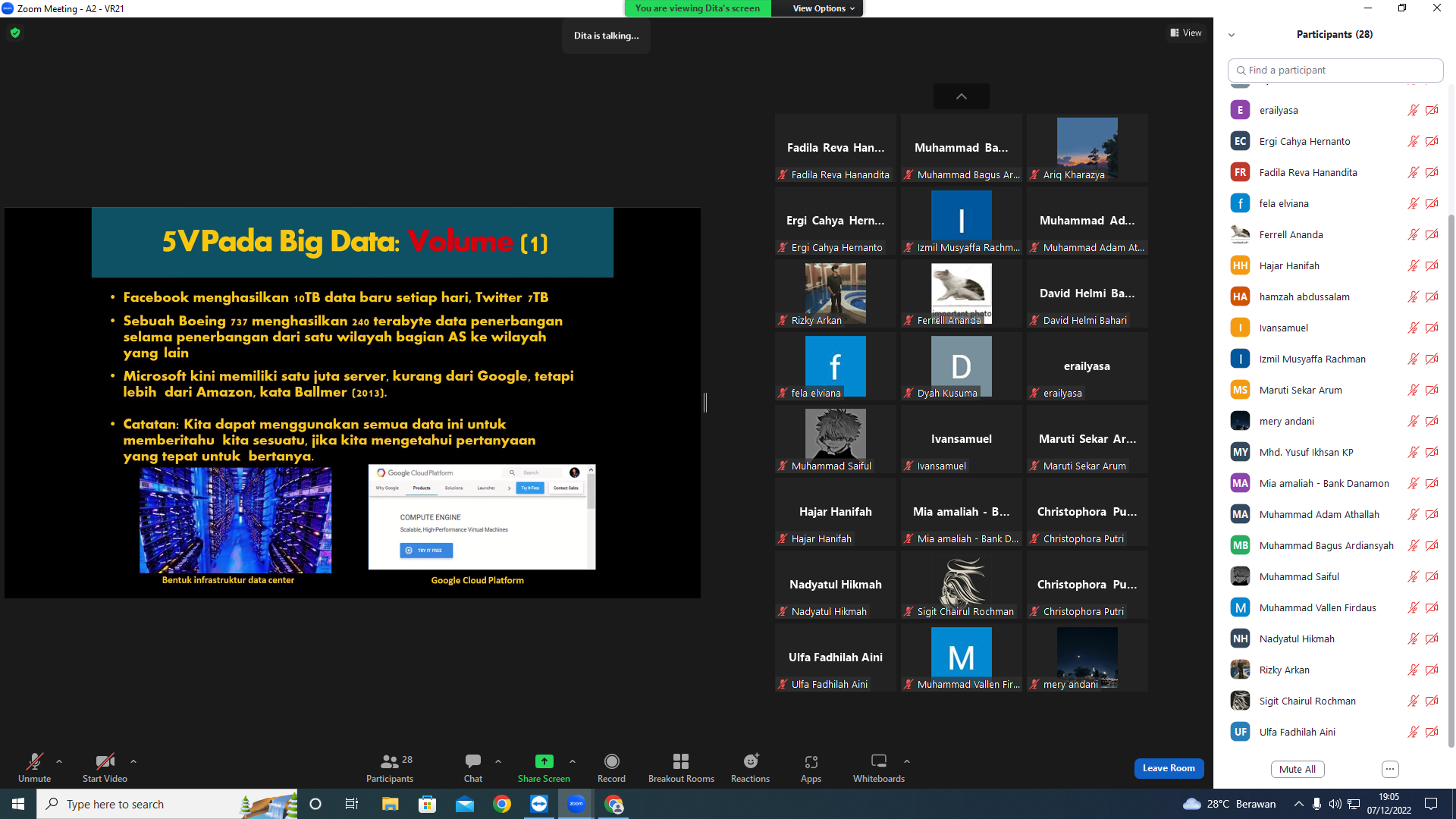This screenshot has height=819, width=1456.
Task: Click the volume icon in system tray
Action: pyautogui.click(x=1335, y=804)
